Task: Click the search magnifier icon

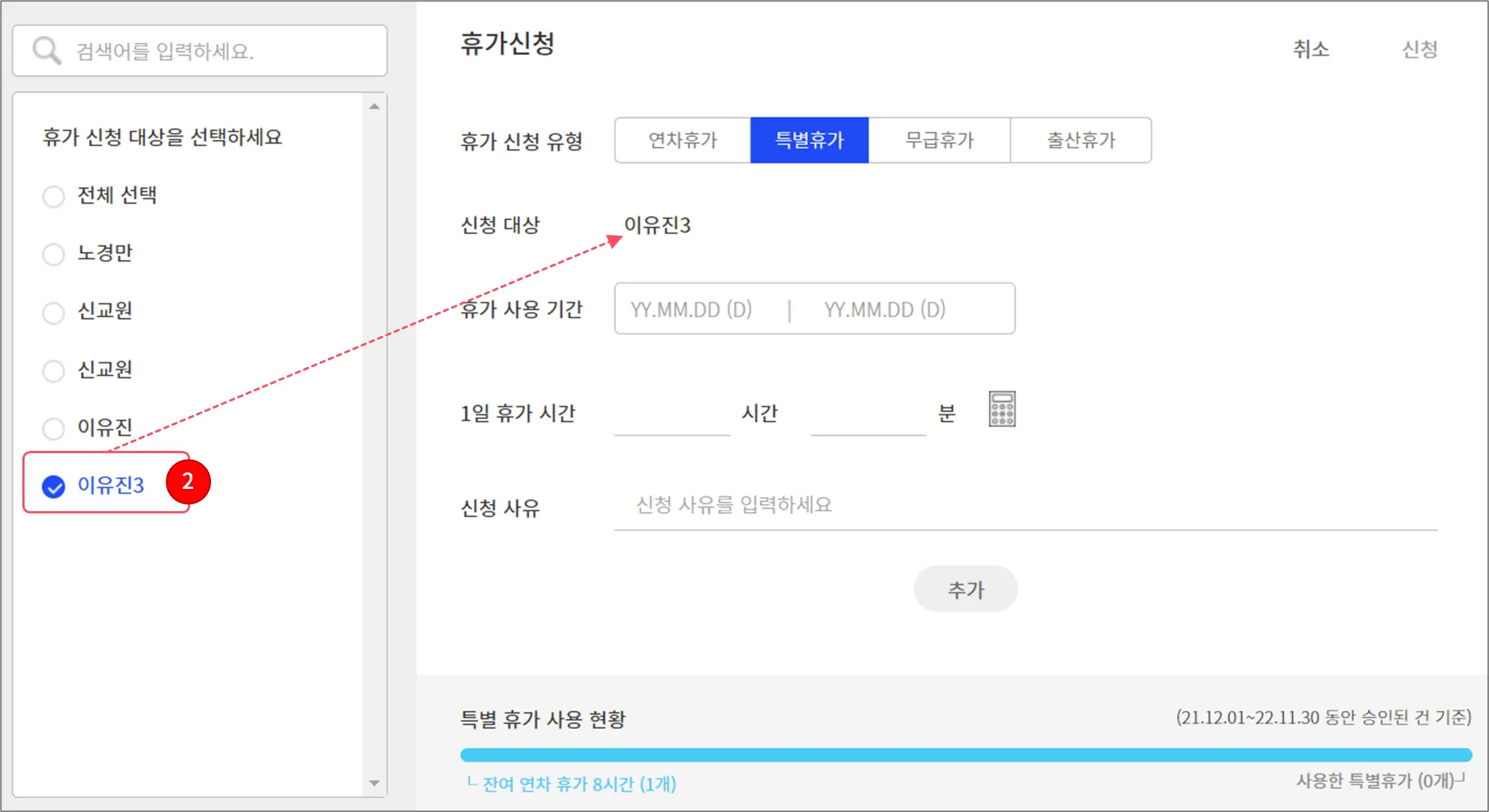Action: tap(46, 51)
